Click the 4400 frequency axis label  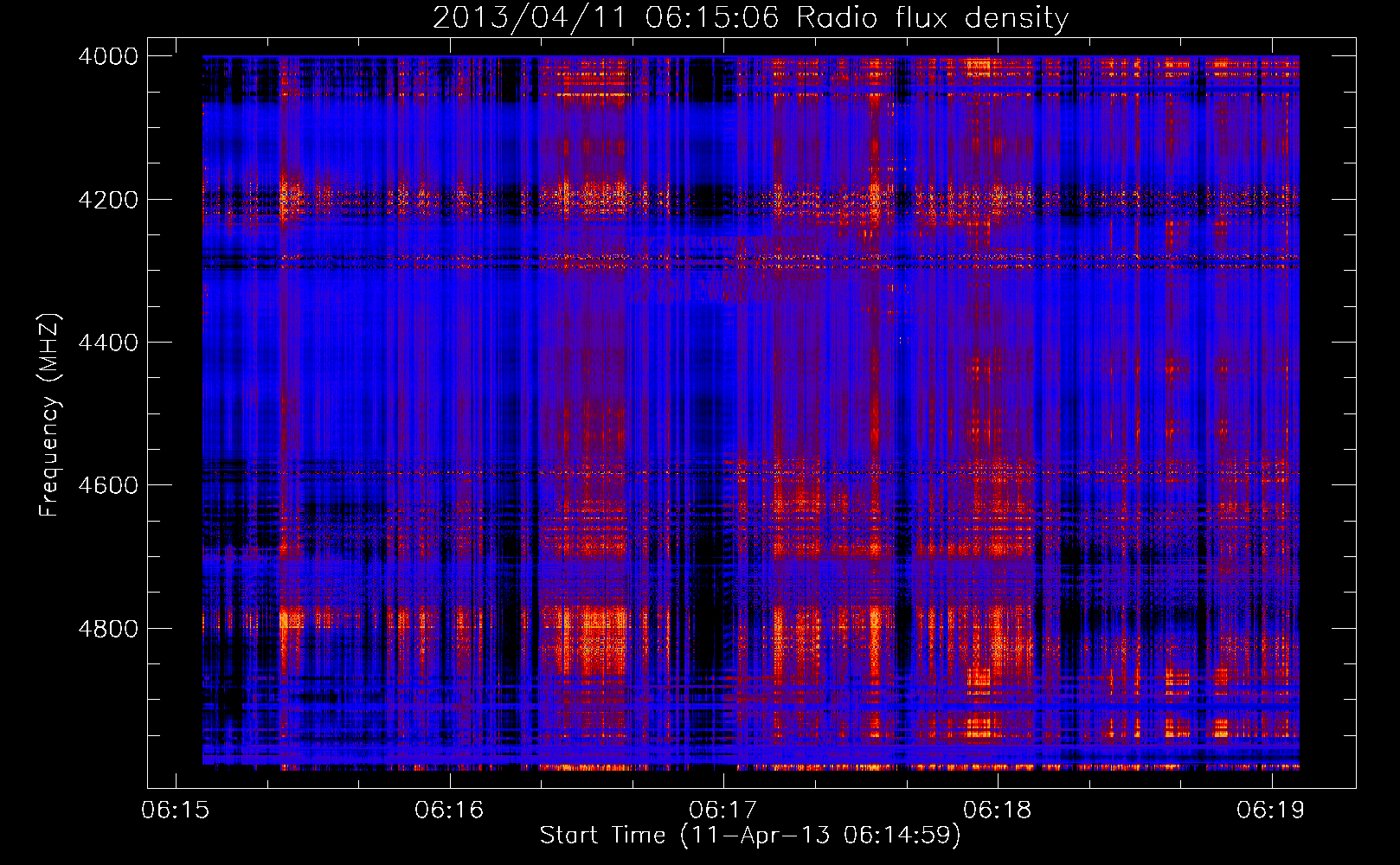108,343
